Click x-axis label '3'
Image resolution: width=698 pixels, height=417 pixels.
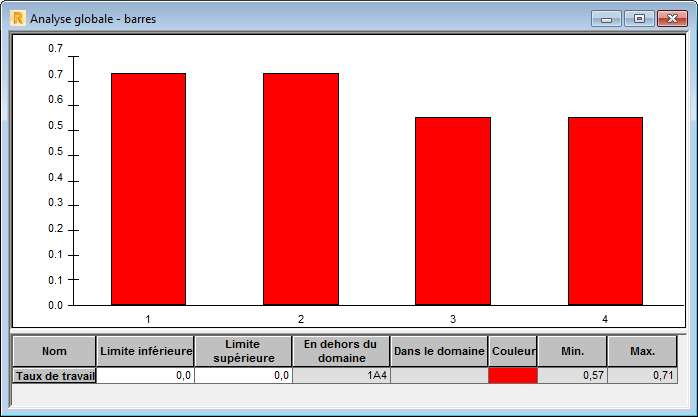pos(453,319)
